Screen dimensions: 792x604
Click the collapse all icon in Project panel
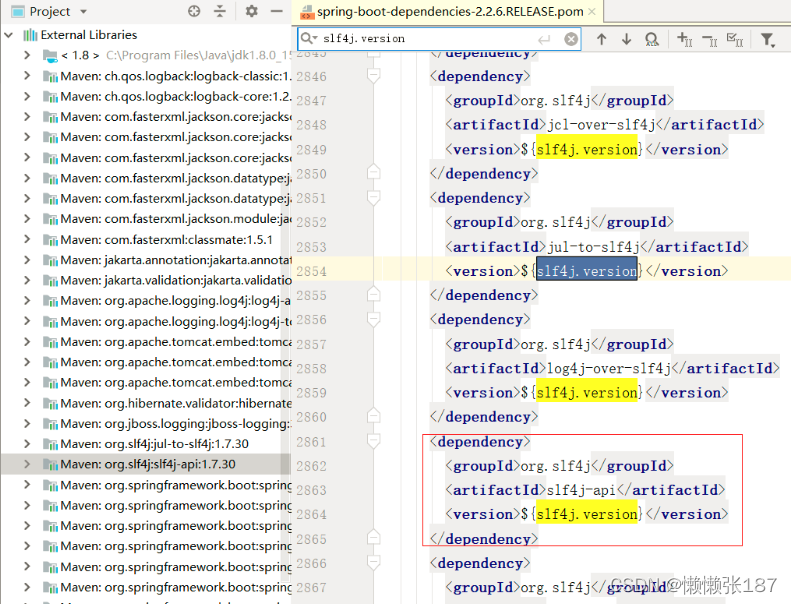pos(220,11)
